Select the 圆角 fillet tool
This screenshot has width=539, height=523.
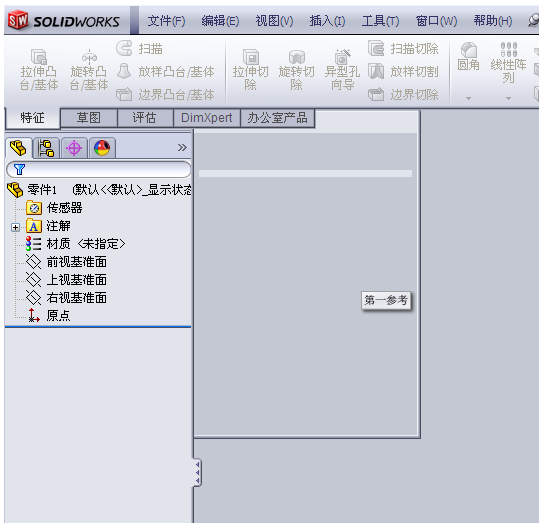click(469, 57)
